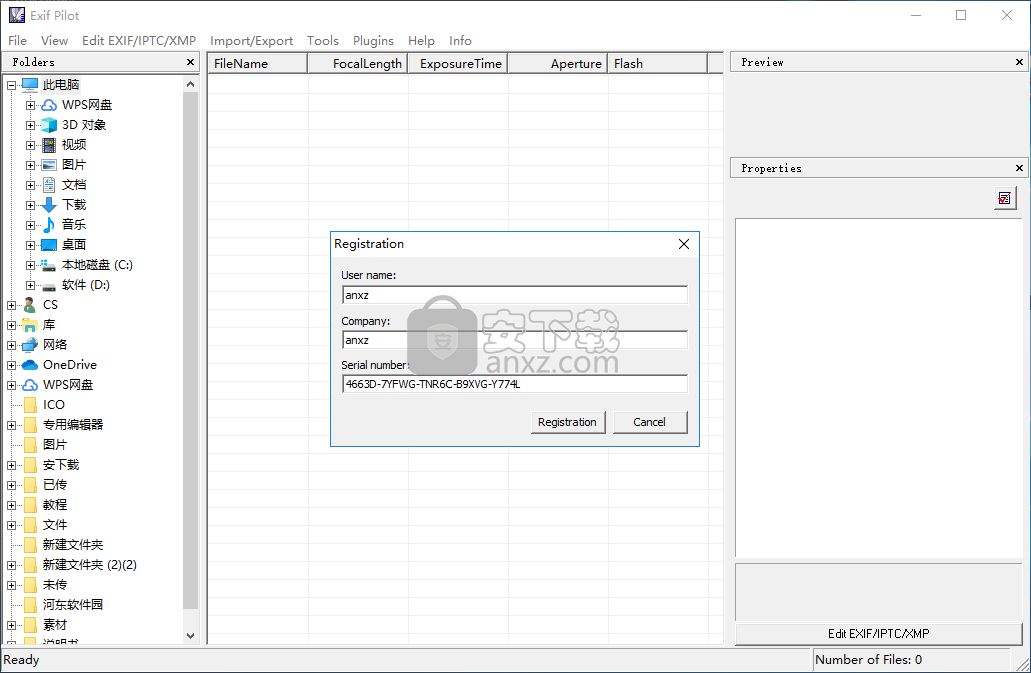
Task: Open the View menu
Action: [x=55, y=41]
